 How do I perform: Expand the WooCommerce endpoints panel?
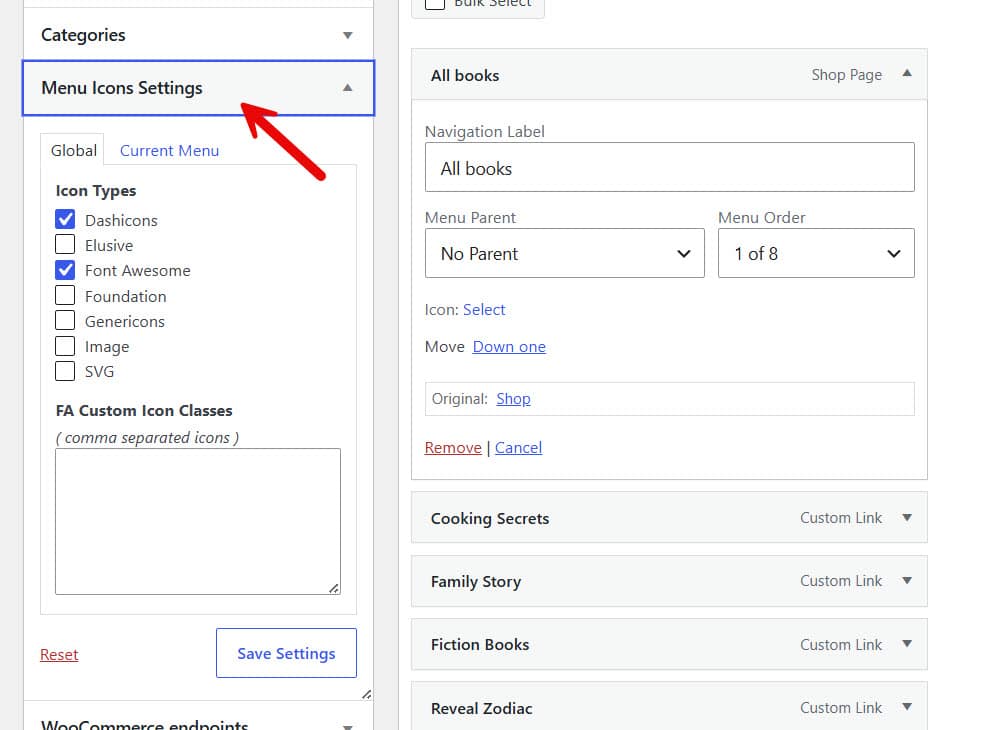pos(347,726)
